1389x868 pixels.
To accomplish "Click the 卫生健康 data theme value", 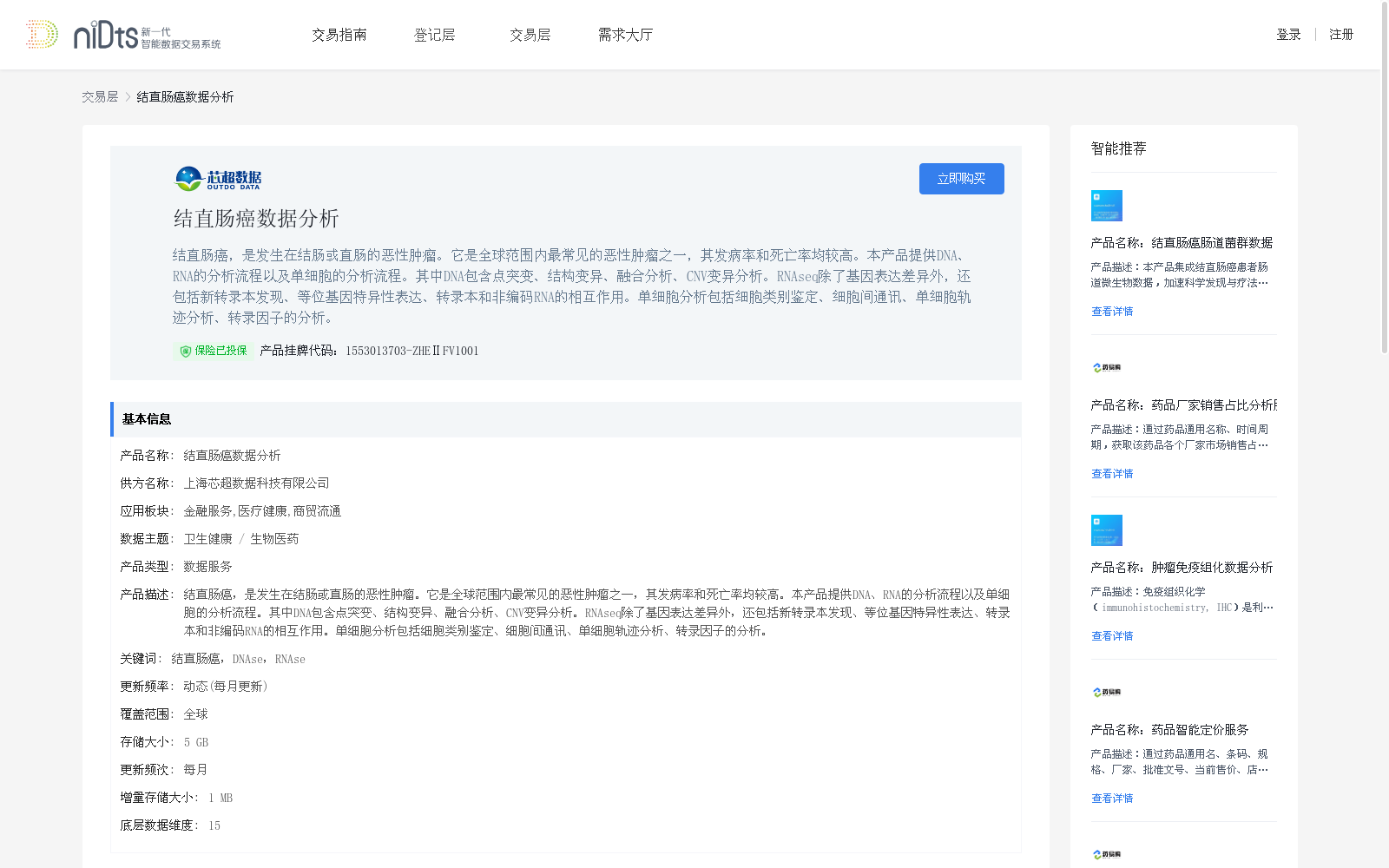I will click(x=207, y=539).
